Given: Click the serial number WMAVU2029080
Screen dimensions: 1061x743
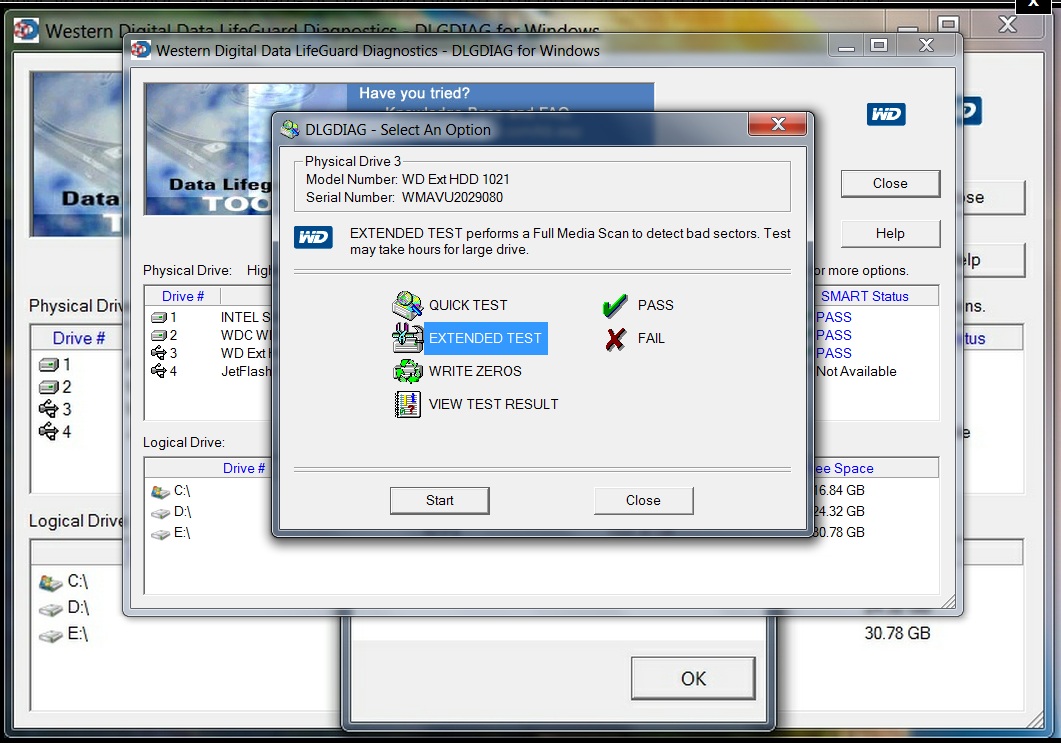Looking at the screenshot, I should [x=452, y=198].
